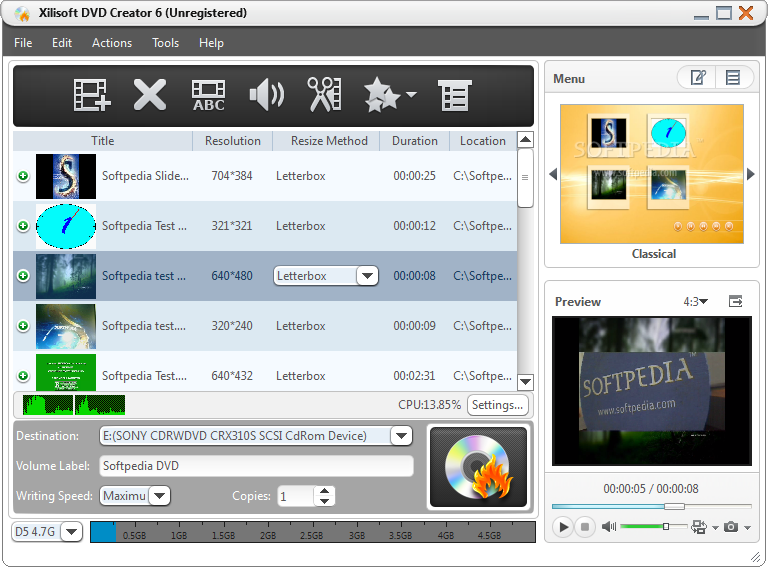Expand the 640*480 Softpedia test title row
The image size is (768, 567).
pos(23,276)
